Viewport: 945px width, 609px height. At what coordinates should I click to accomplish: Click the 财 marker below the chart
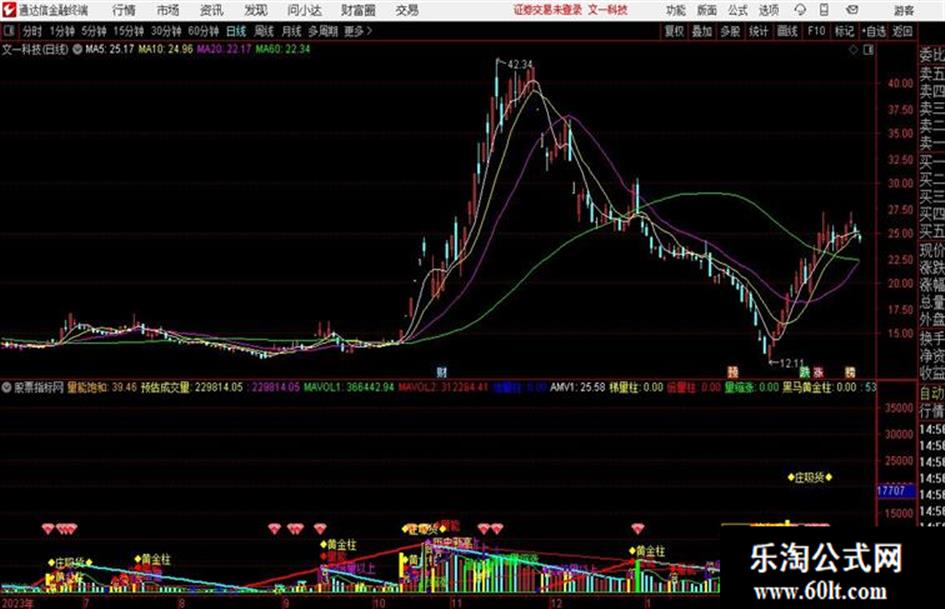pyautogui.click(x=442, y=372)
